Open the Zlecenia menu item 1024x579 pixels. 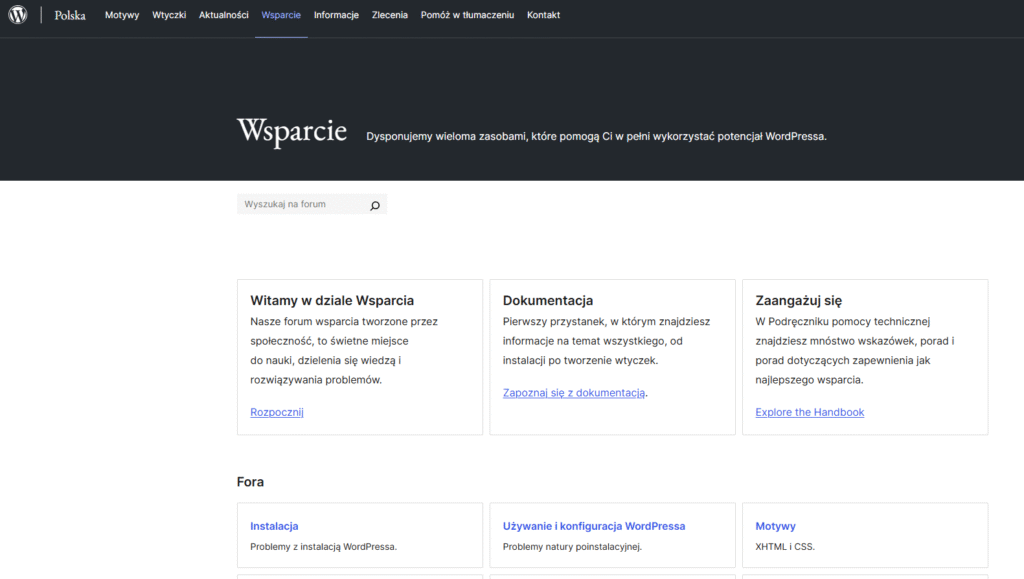pyautogui.click(x=390, y=15)
